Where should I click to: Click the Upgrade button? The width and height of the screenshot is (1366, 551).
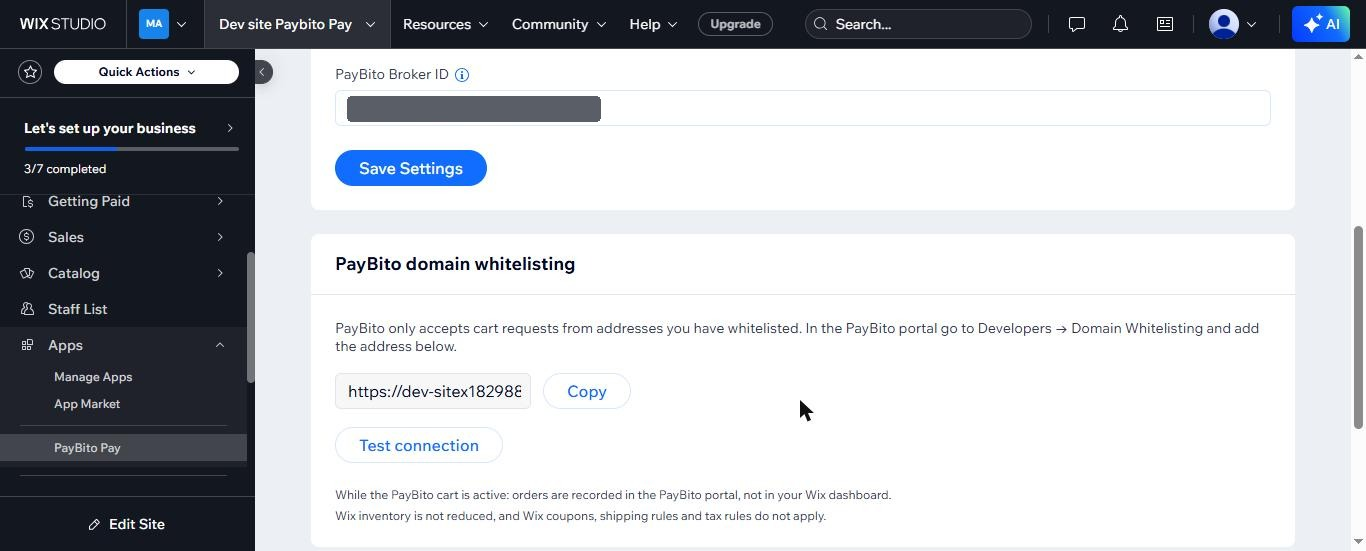[735, 24]
